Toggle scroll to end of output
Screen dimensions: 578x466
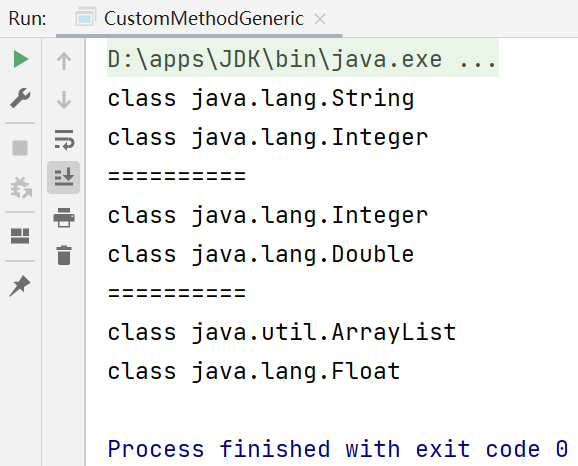pyautogui.click(x=64, y=177)
